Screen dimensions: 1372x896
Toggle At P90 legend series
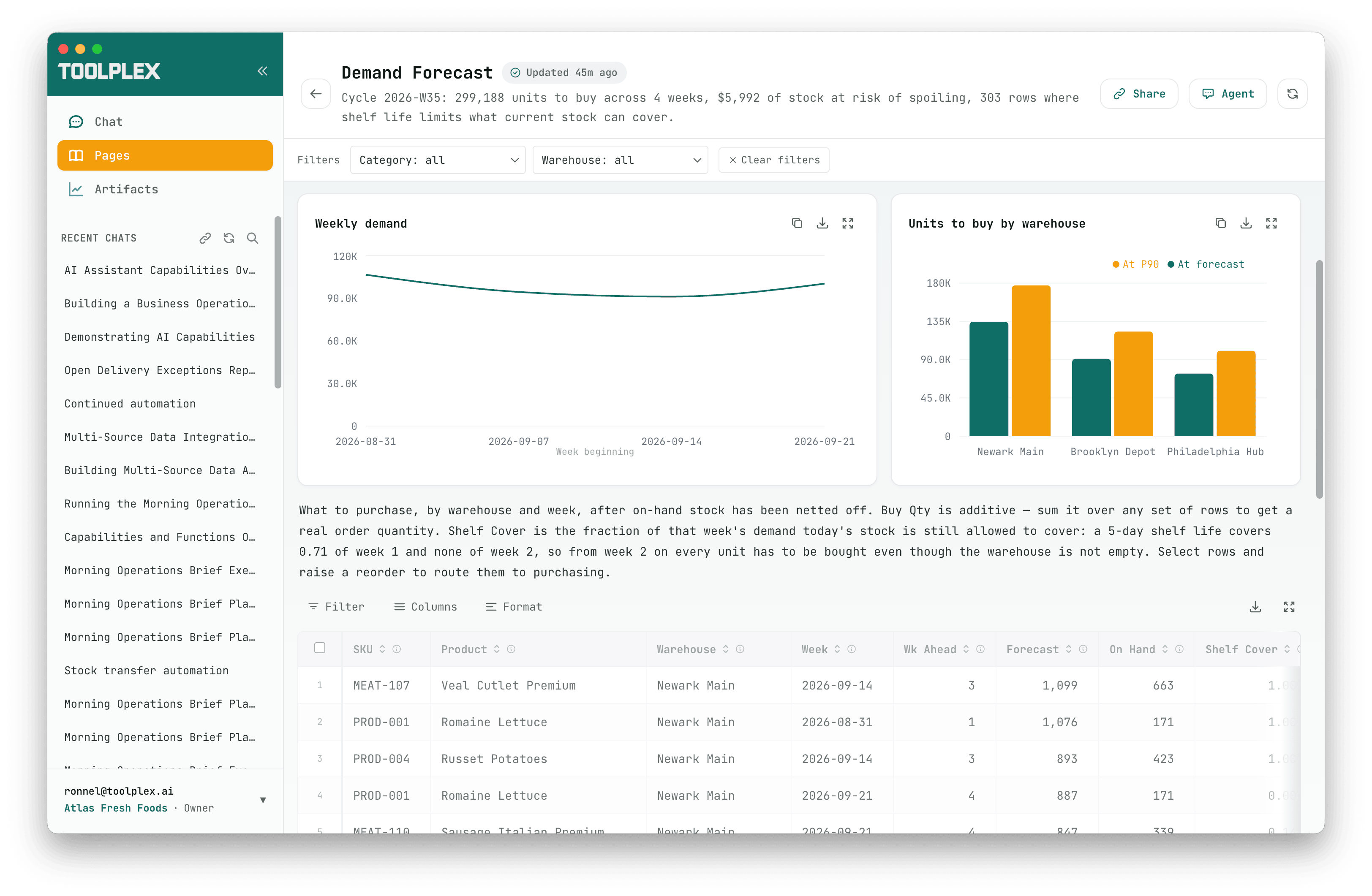coord(1135,264)
